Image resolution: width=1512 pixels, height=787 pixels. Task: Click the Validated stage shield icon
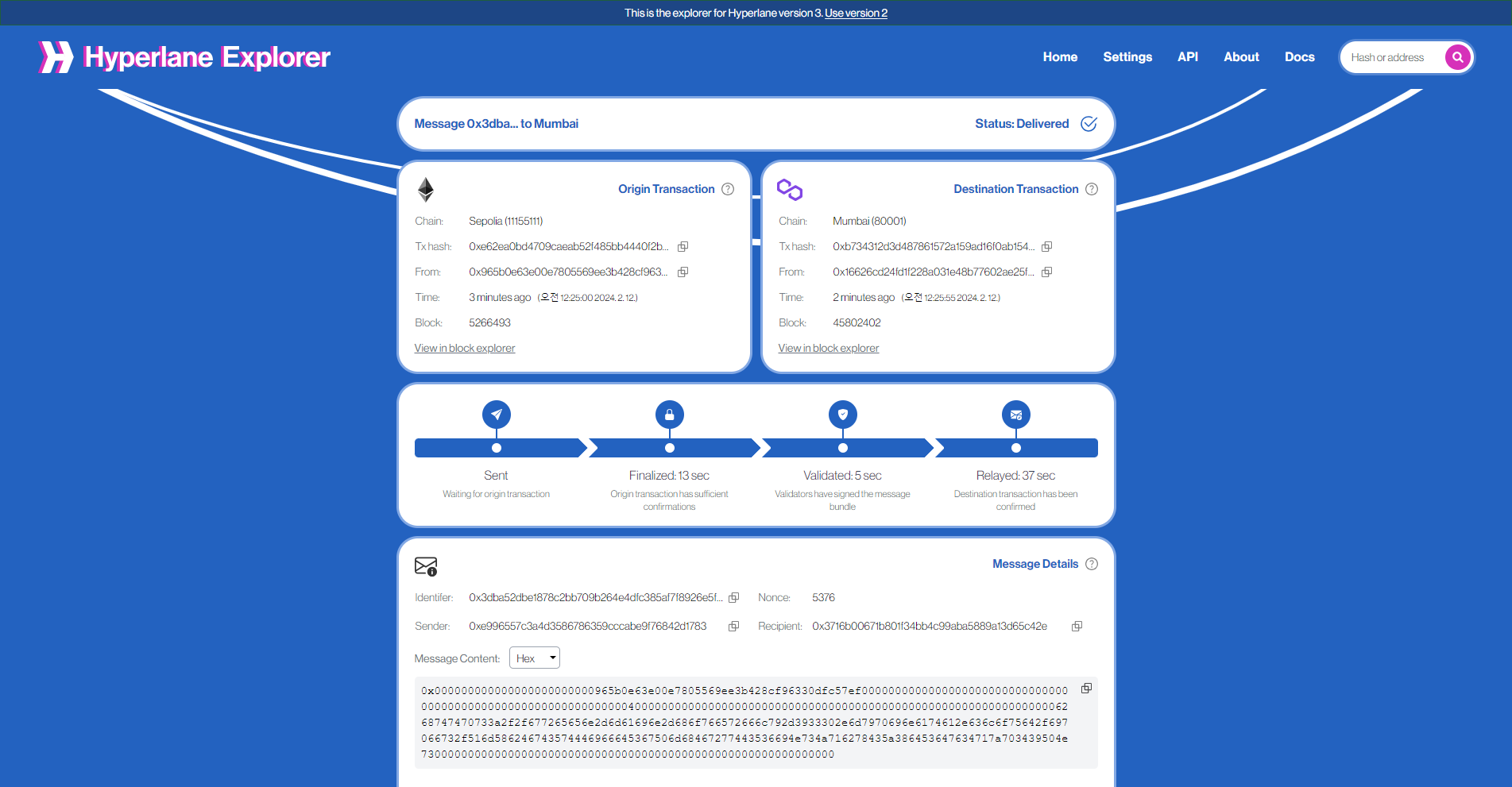(x=843, y=415)
